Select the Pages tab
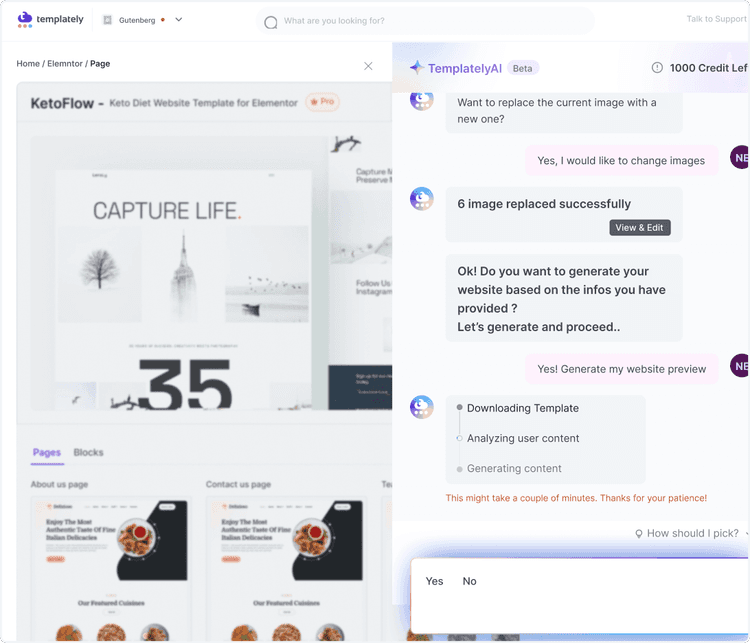Screen dimensions: 750x643 (47, 452)
